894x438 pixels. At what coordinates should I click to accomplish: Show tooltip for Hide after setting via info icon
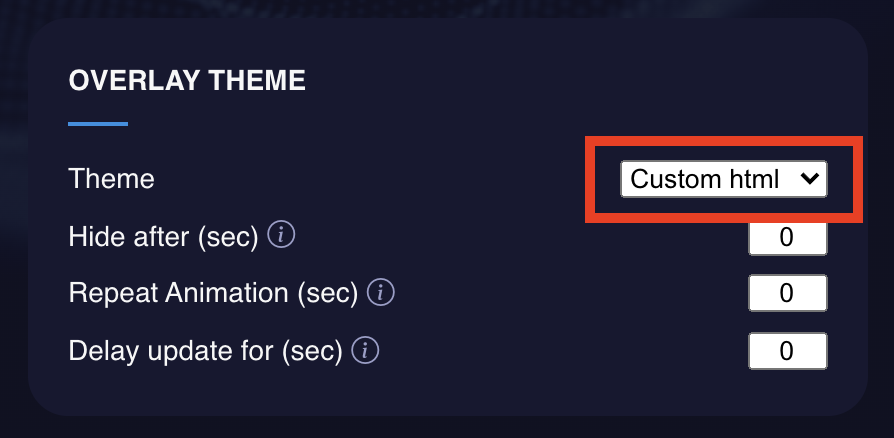point(281,235)
